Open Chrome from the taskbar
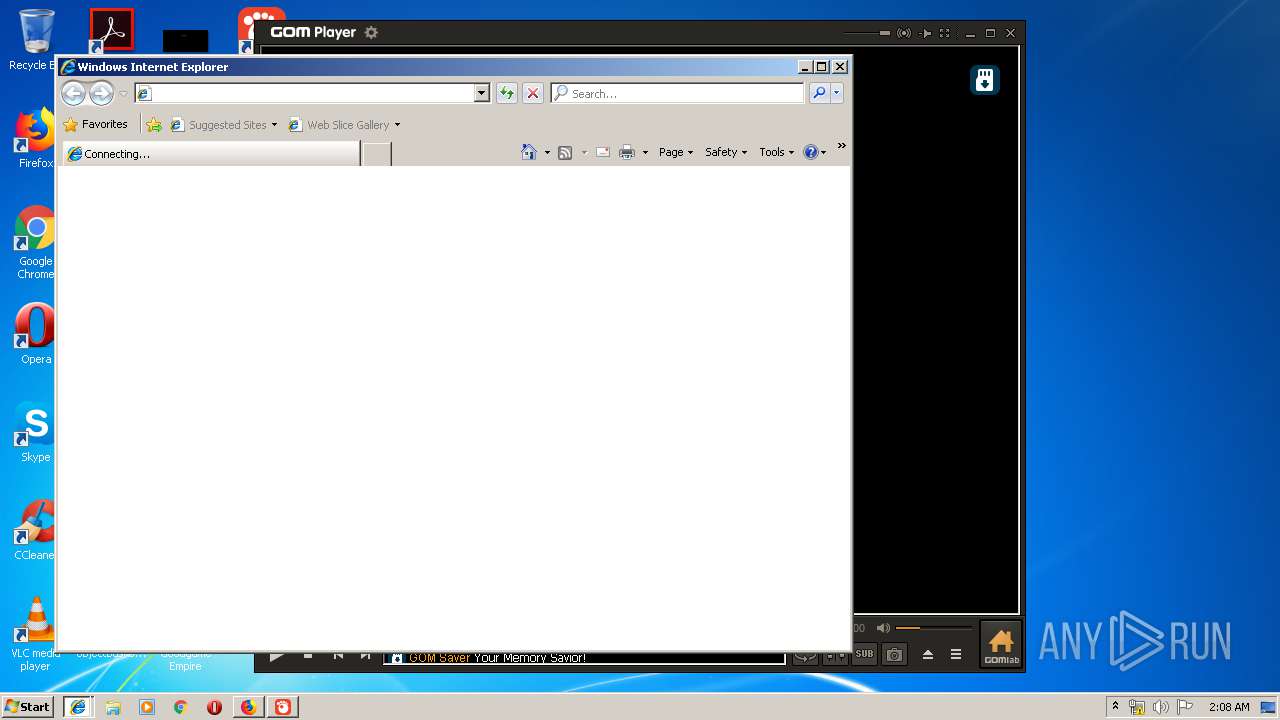Viewport: 1280px width, 720px height. point(181,707)
